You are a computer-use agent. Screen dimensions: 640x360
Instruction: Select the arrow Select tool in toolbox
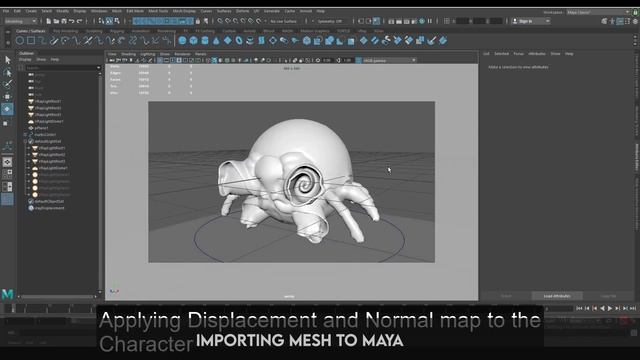7,60
